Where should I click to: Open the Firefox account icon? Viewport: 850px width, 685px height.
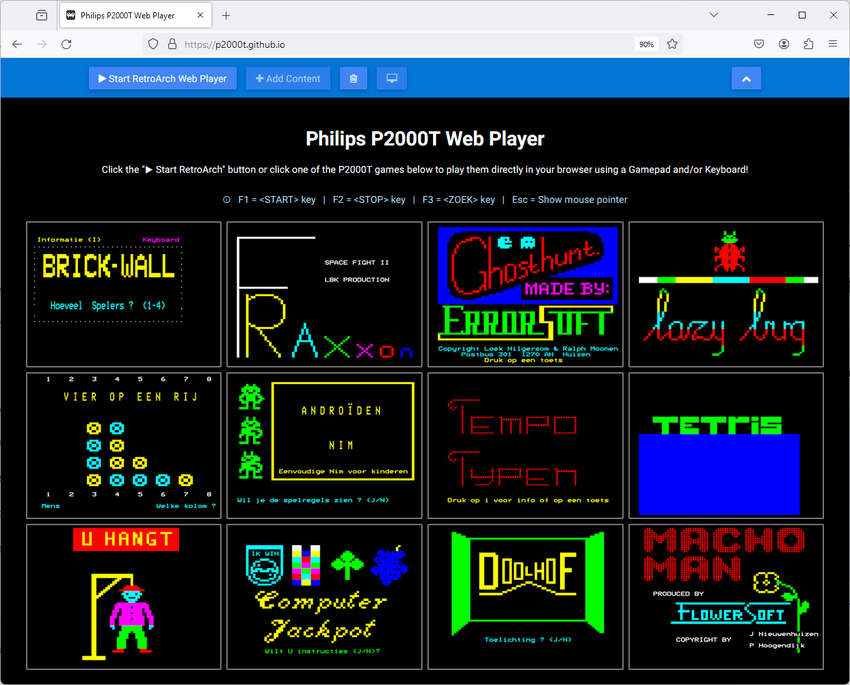point(784,44)
